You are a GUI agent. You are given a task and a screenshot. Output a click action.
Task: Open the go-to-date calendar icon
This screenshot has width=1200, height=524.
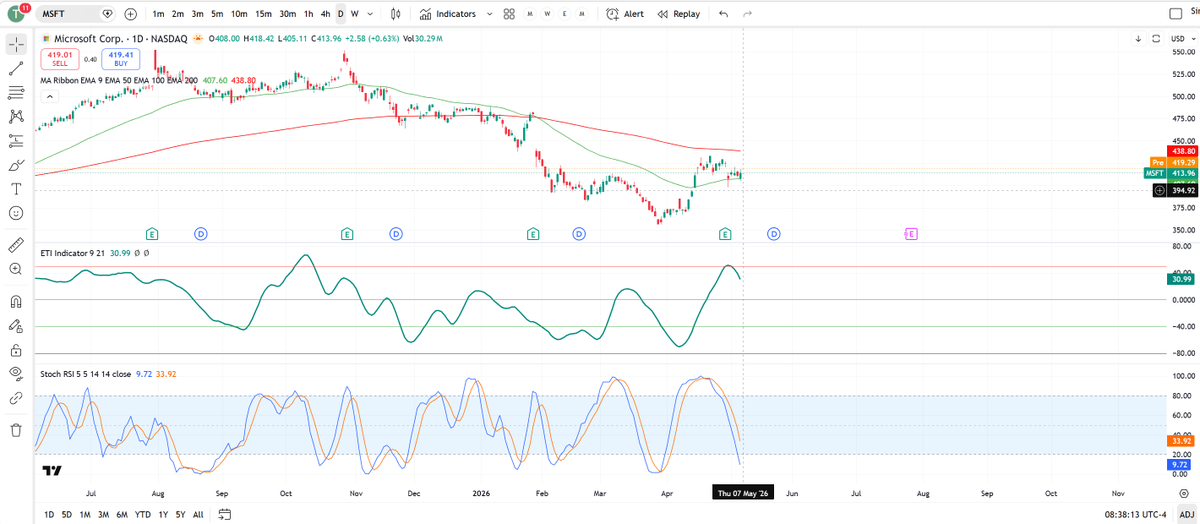(224, 514)
